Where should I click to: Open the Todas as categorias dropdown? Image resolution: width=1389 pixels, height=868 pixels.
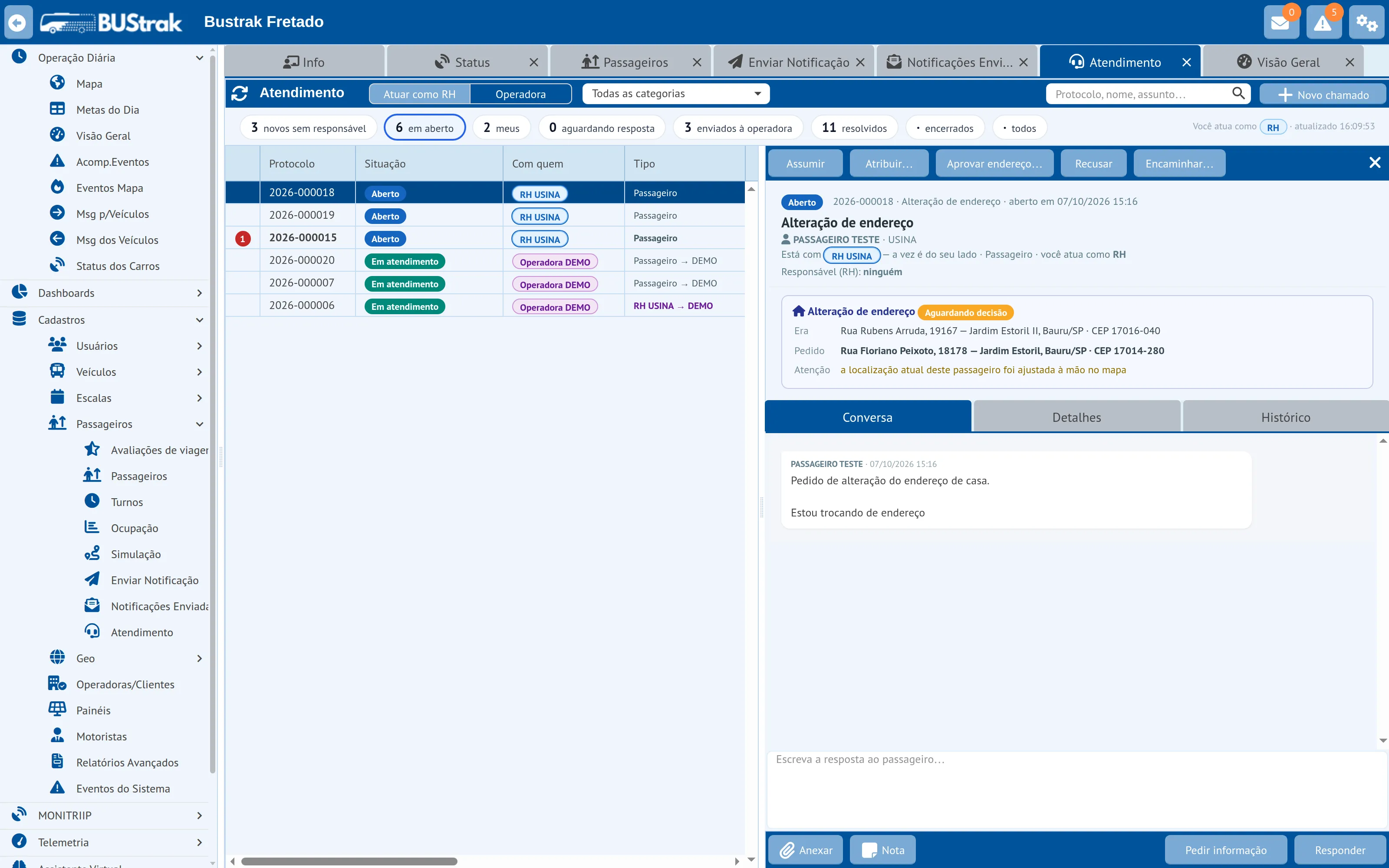675,94
